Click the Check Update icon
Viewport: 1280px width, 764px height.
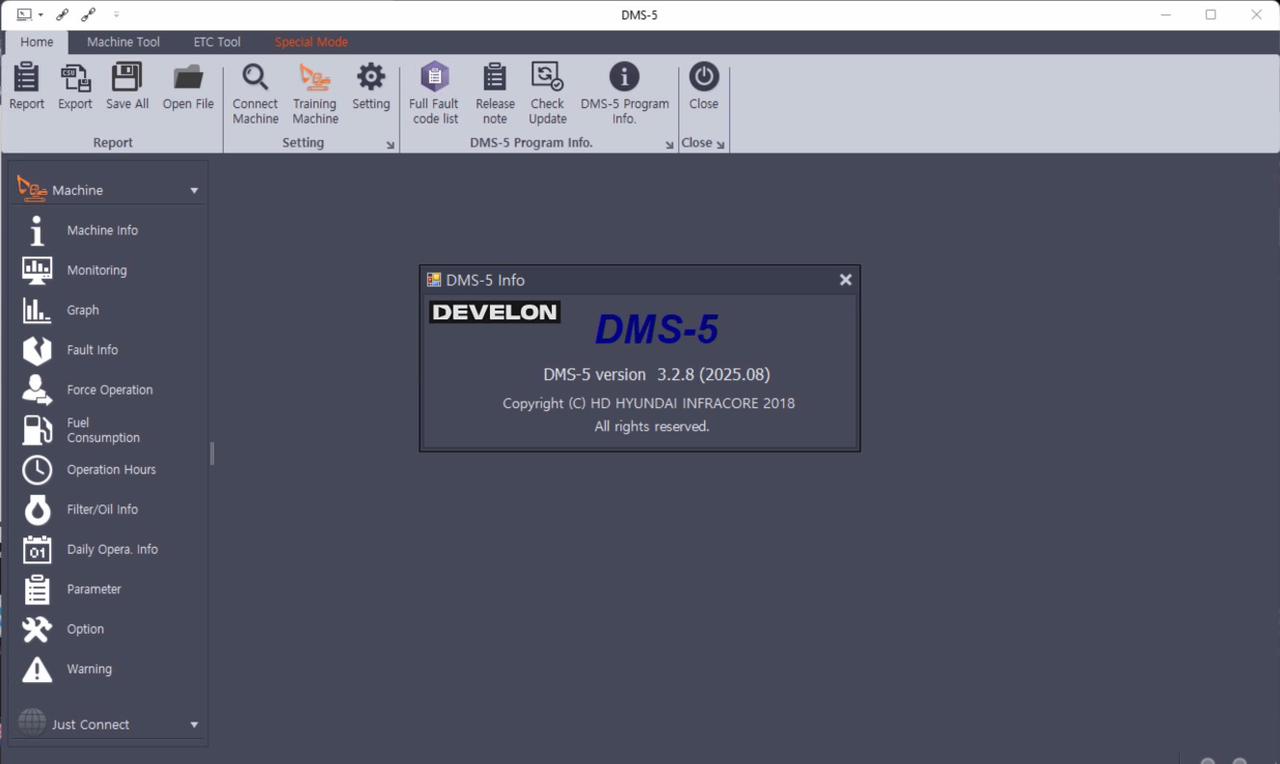[547, 78]
